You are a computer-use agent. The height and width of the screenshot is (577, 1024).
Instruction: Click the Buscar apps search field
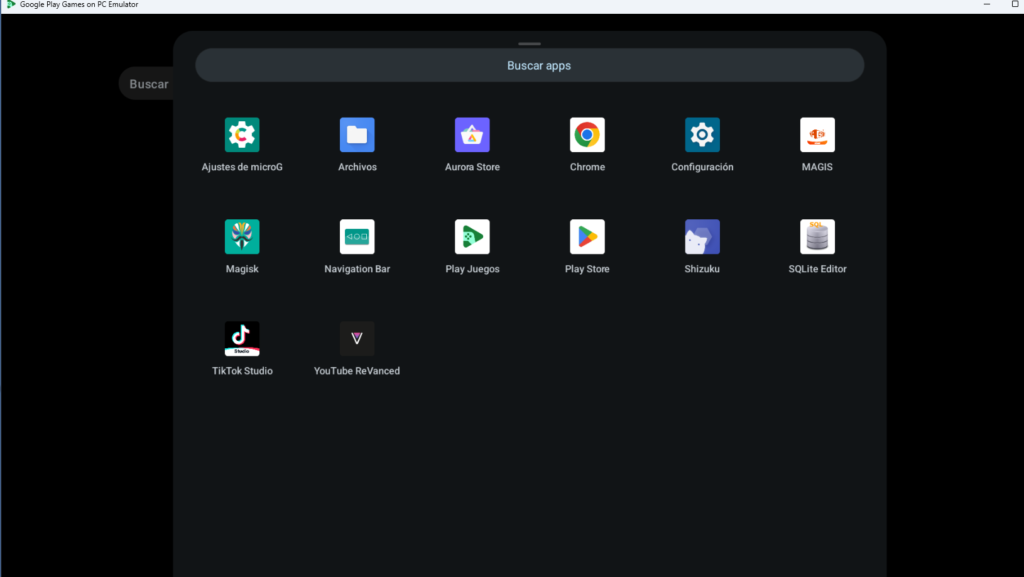pos(530,65)
